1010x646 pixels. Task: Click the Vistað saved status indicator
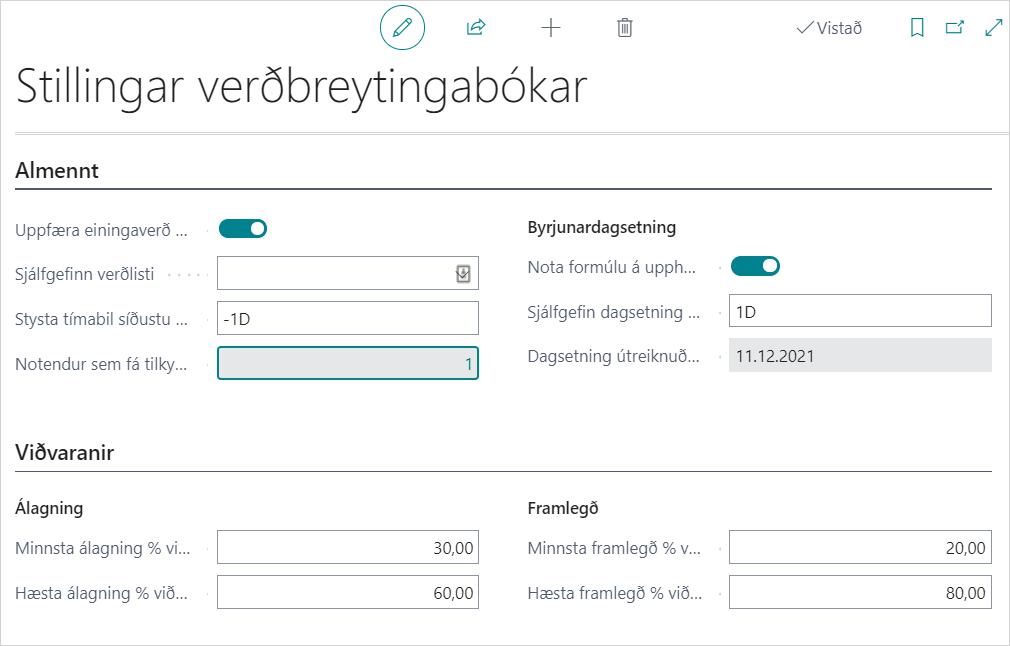[x=829, y=28]
